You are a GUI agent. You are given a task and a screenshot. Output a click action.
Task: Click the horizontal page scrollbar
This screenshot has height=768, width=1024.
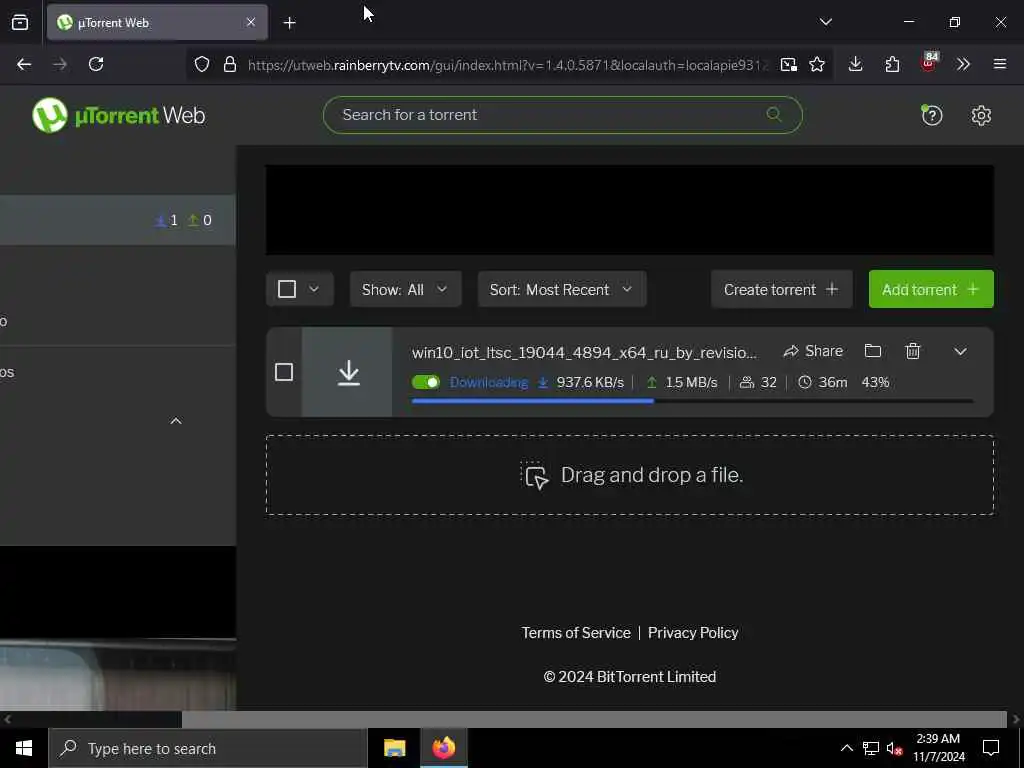[594, 719]
